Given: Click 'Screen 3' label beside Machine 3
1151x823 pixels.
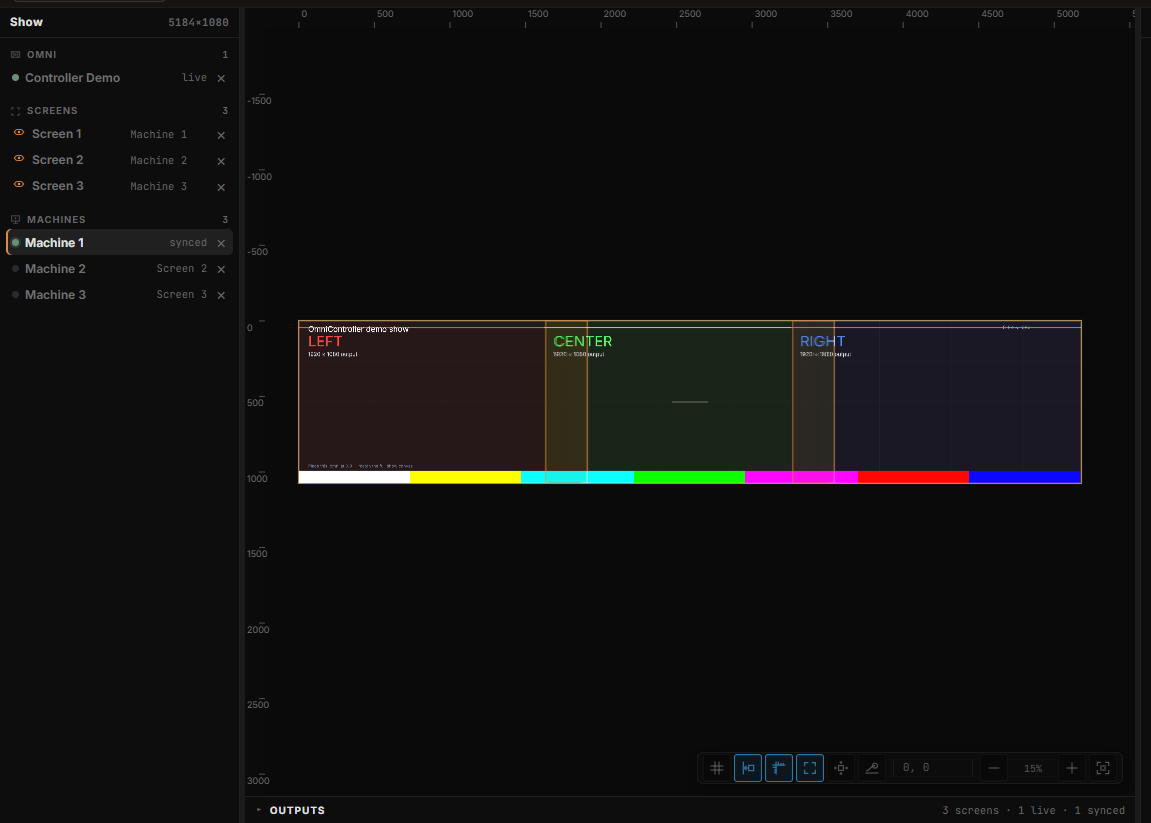Looking at the screenshot, I should pyautogui.click(x=182, y=294).
